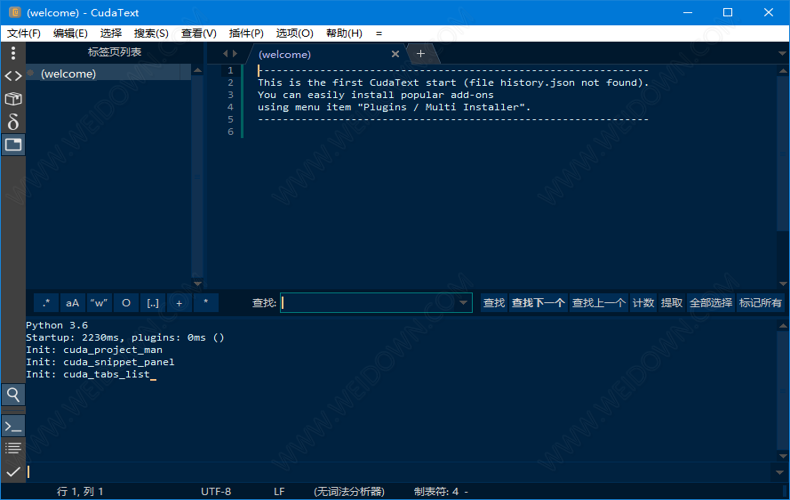Open the snippets panel delta icon

(13, 122)
